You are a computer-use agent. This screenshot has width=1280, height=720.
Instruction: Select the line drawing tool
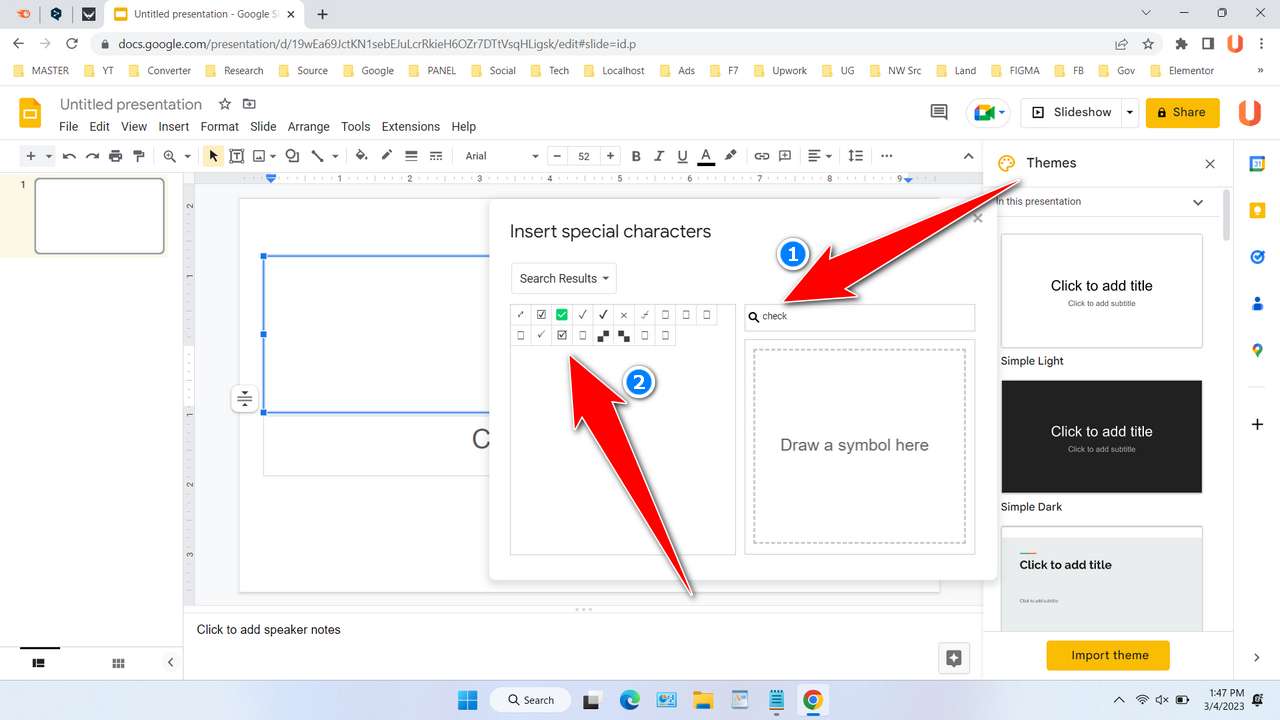[x=318, y=156]
